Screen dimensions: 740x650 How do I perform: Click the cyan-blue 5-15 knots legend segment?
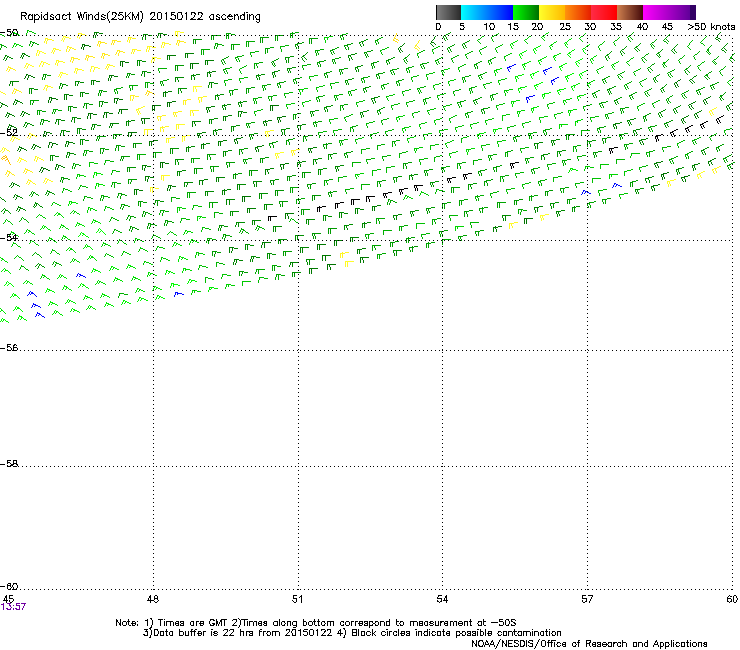pos(487,12)
